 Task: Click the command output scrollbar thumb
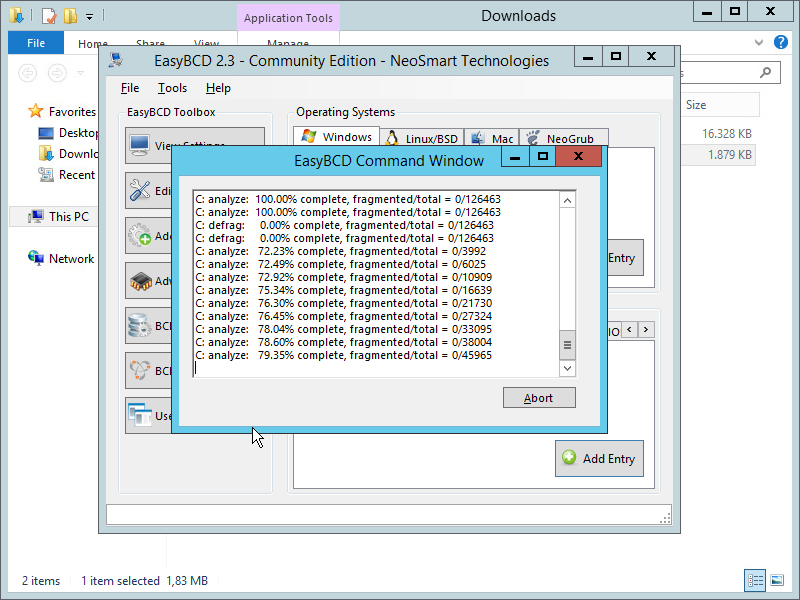pos(567,345)
